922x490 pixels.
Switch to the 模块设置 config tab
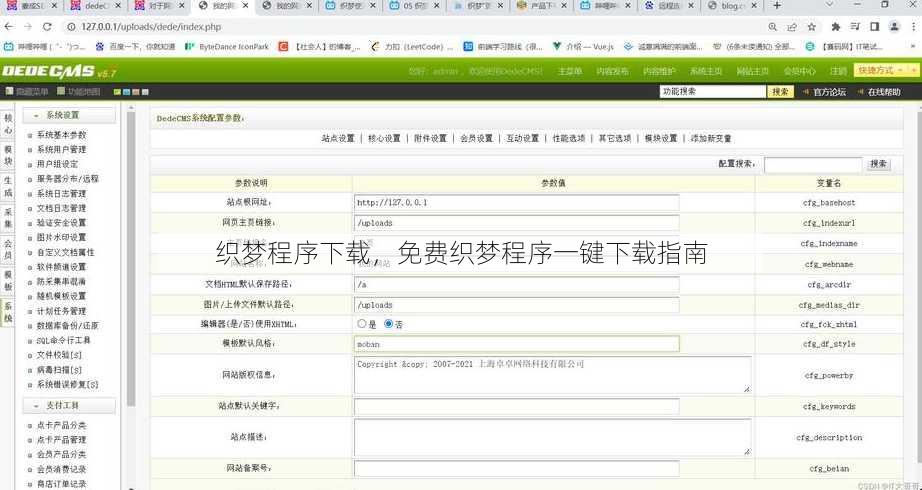point(661,139)
